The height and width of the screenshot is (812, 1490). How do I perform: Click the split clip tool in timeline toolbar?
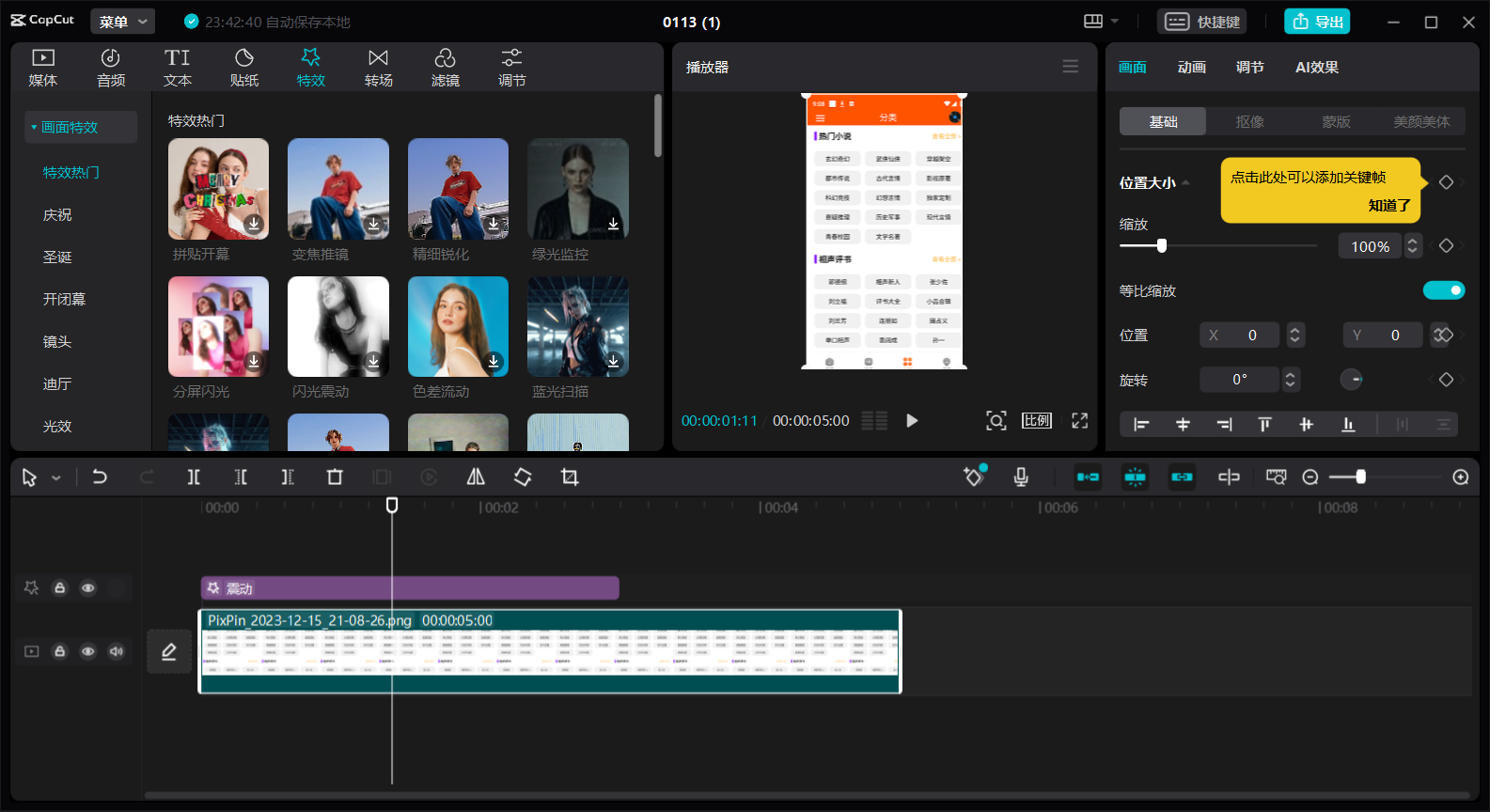[194, 477]
